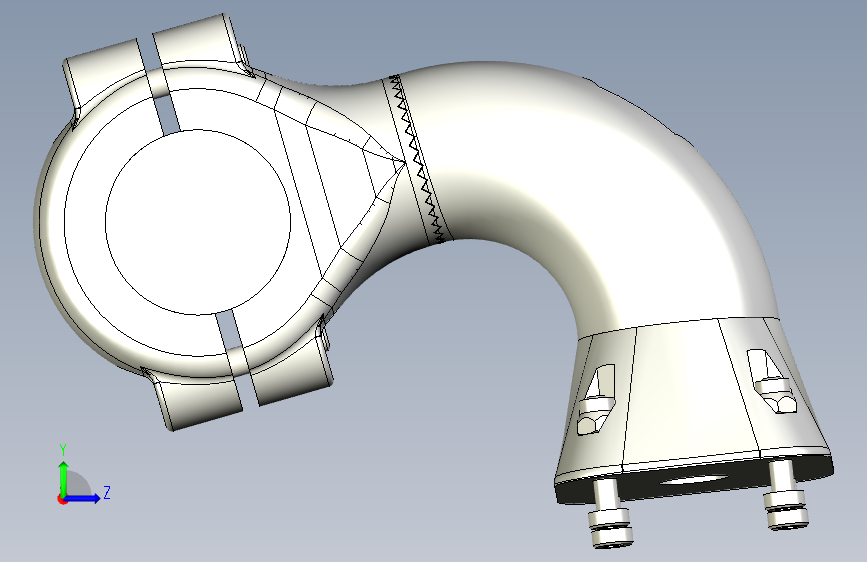Click the green Y axis label
This screenshot has height=562, width=867.
63,449
